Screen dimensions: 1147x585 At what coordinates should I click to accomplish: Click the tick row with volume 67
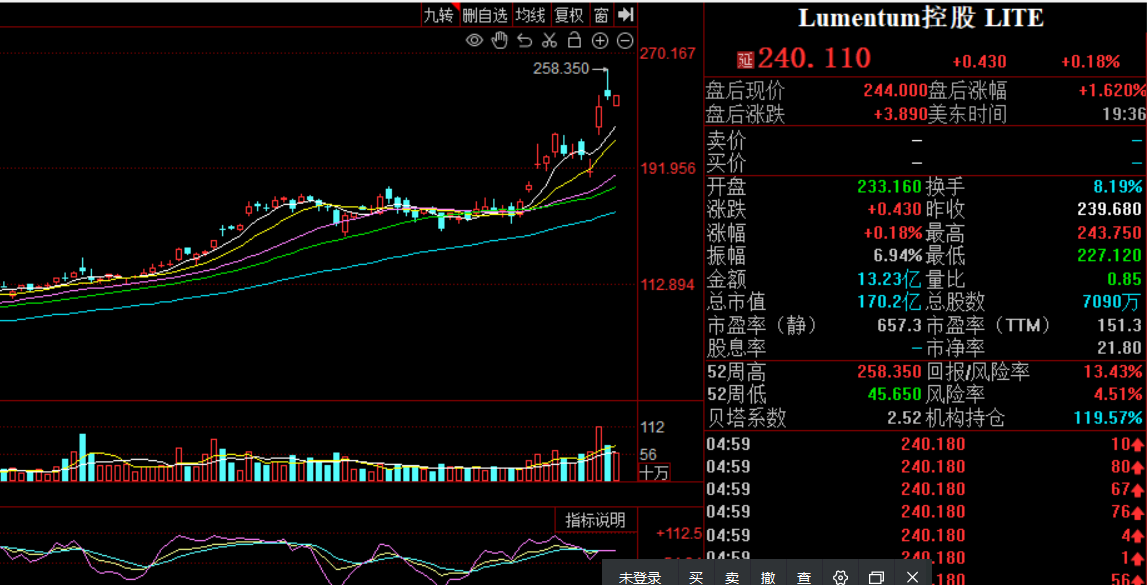pos(925,489)
